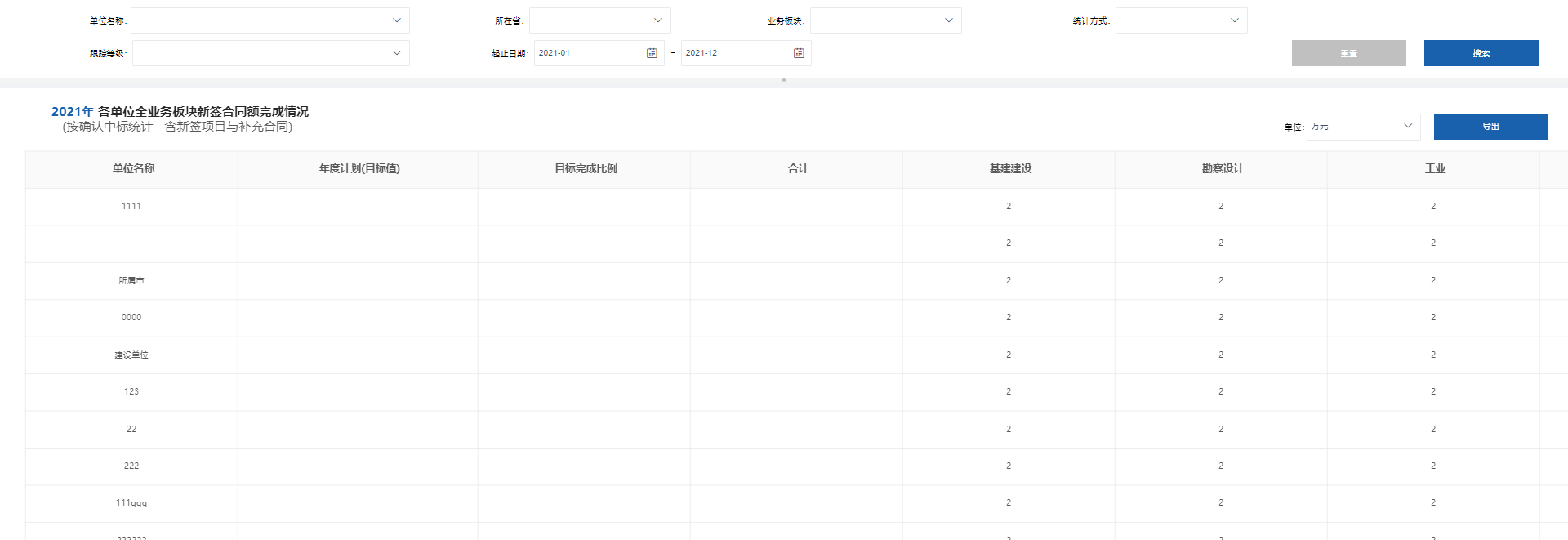This screenshot has height=540, width=1568.
Task: Open the 跟踪等级 filter dropdown
Action: (271, 53)
